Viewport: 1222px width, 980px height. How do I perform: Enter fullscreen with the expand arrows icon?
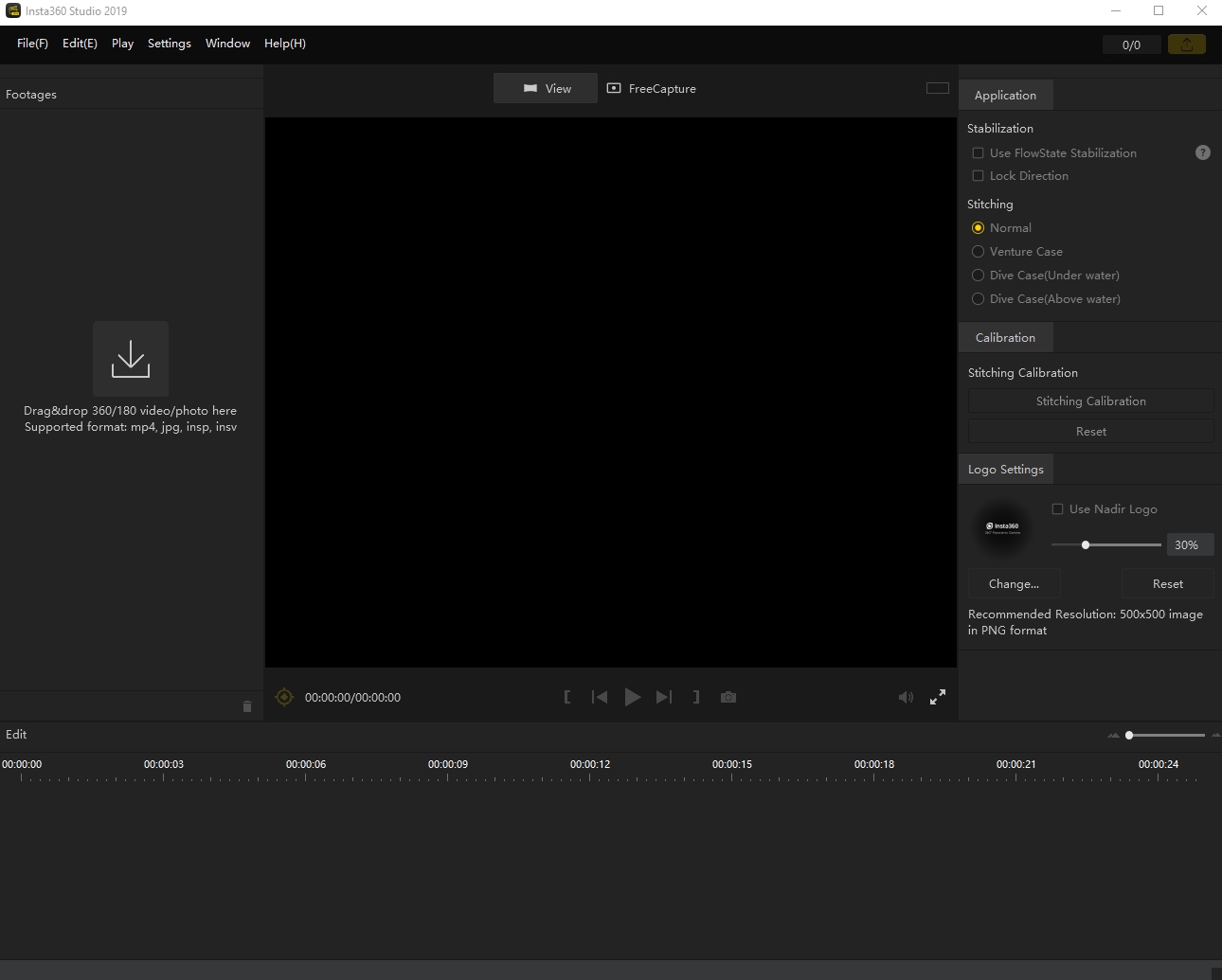click(938, 697)
